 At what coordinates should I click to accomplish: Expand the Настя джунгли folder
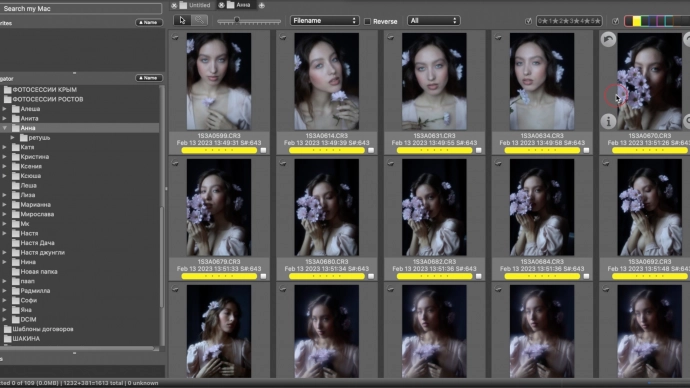5,253
